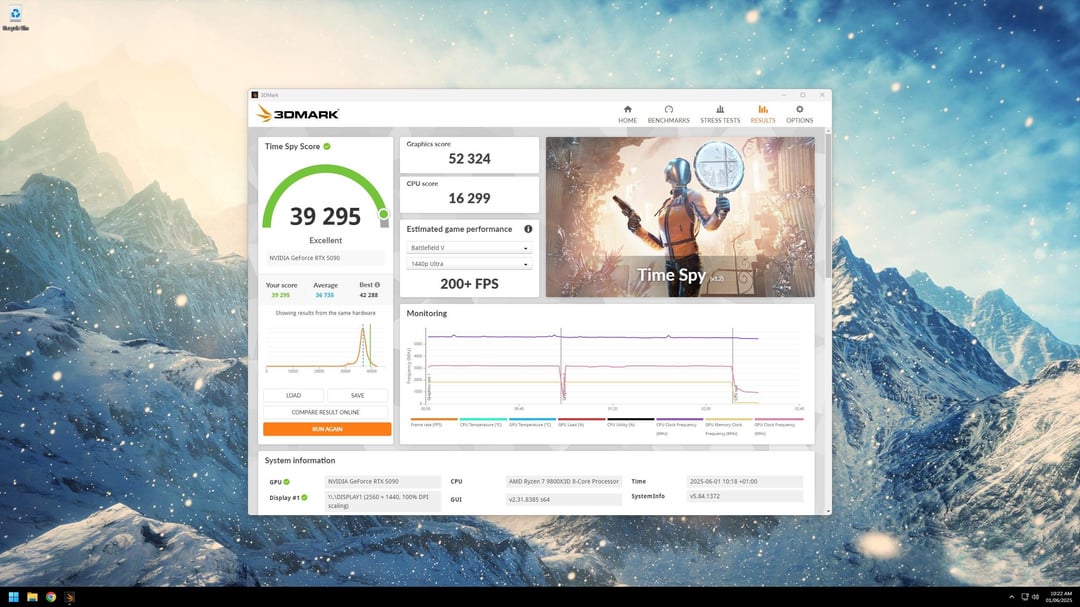Click the green check next to Display #1
The width and height of the screenshot is (1080, 607).
(304, 497)
